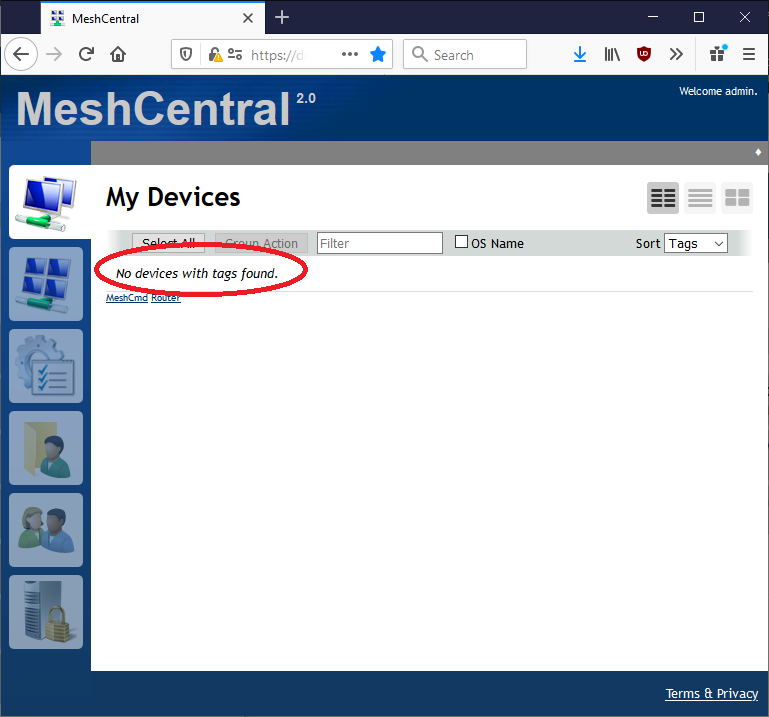Open Firefox downloads panel
This screenshot has height=717, width=769.
(580, 54)
